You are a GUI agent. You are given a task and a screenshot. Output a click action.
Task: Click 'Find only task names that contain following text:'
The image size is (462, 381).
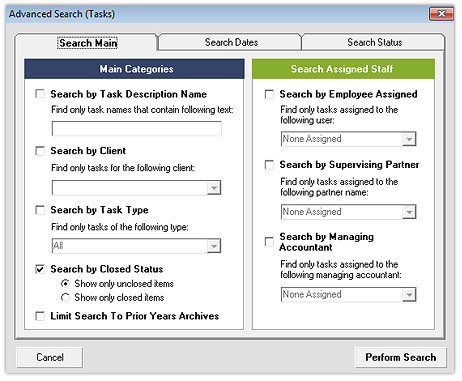(142, 110)
